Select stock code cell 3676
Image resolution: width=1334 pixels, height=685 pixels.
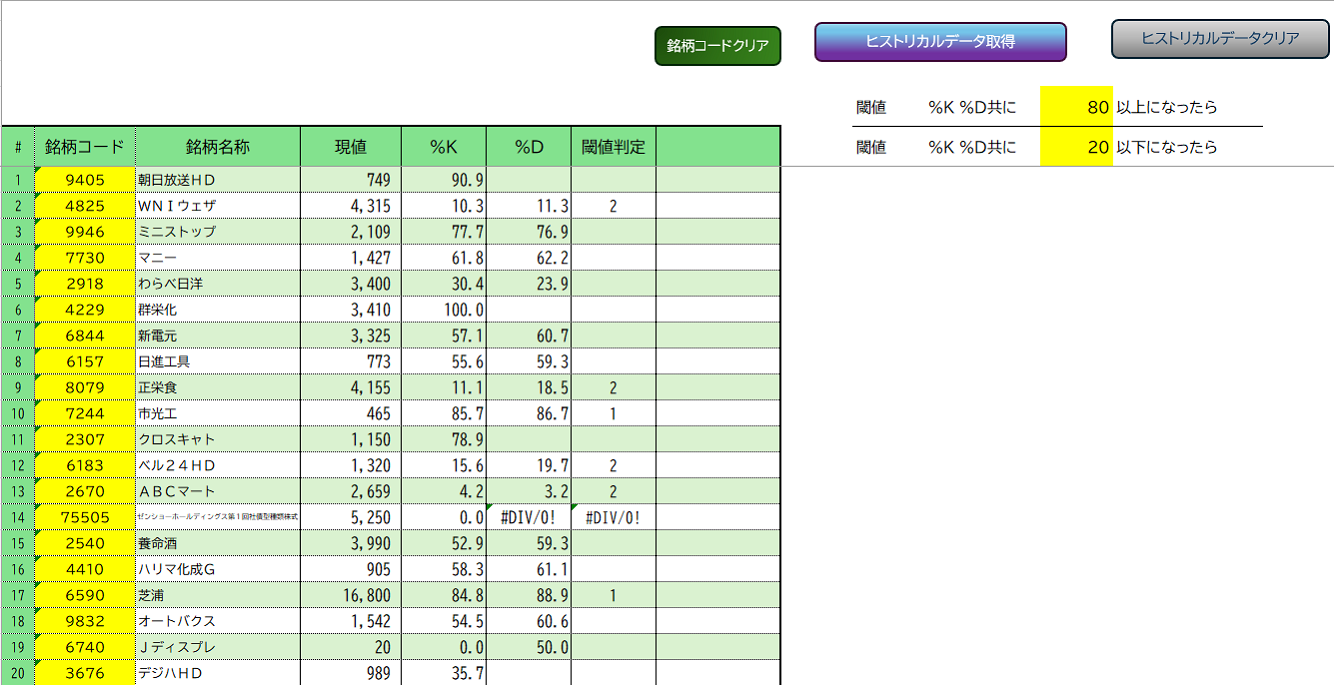pyautogui.click(x=85, y=674)
